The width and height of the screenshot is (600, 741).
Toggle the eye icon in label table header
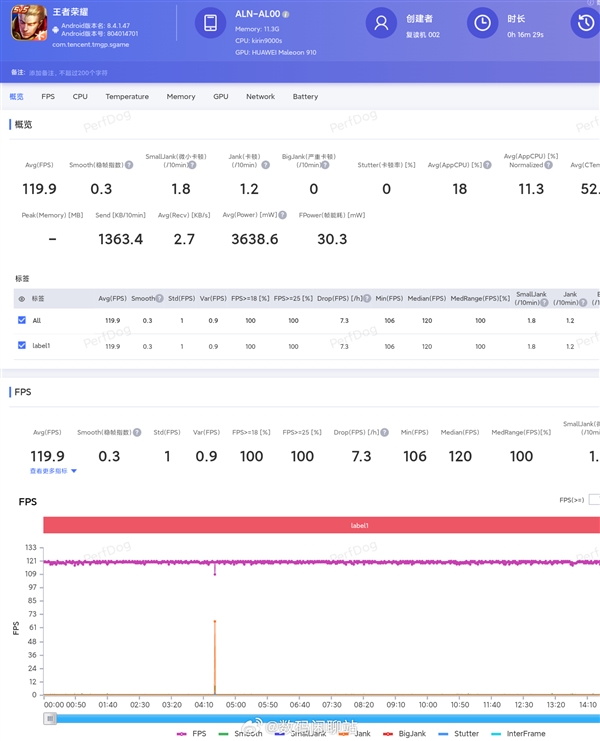point(22,298)
